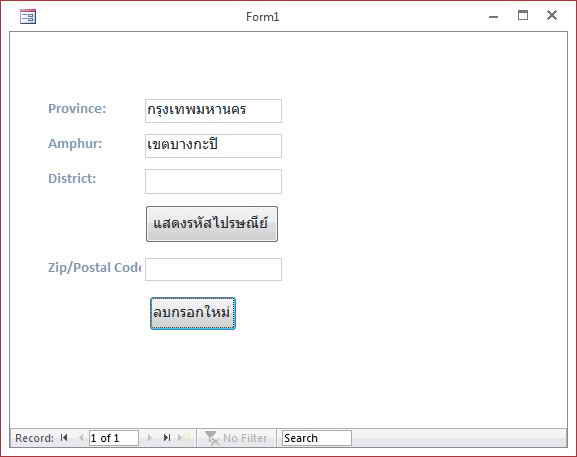This screenshot has width=577, height=457.
Task: Click the Form1 window icon
Action: click(x=28, y=17)
